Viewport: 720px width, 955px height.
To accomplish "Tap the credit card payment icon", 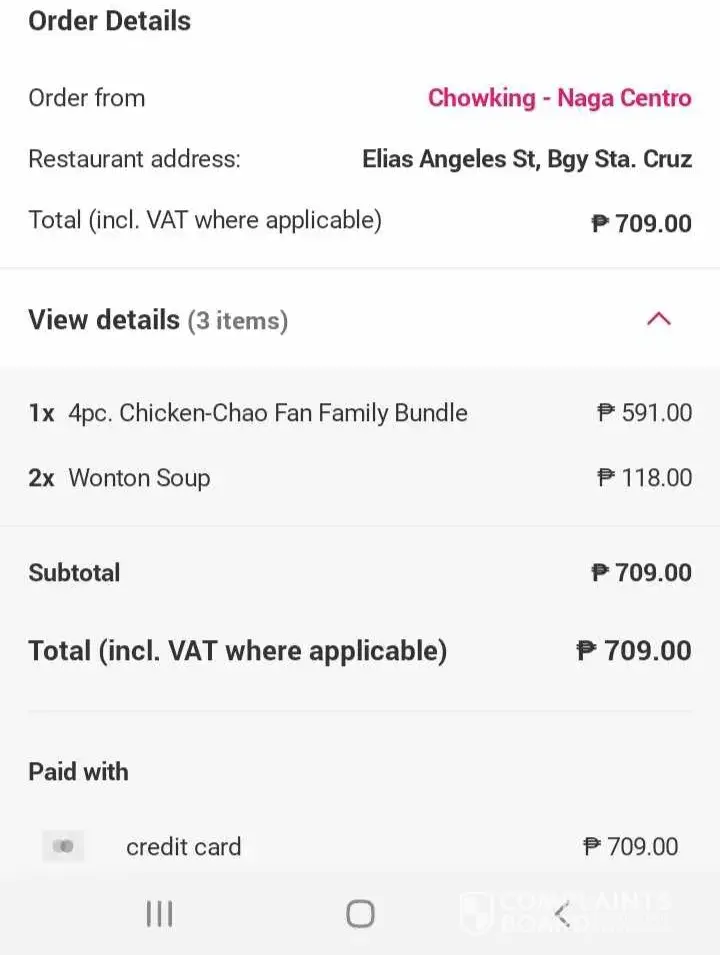I will [x=63, y=847].
